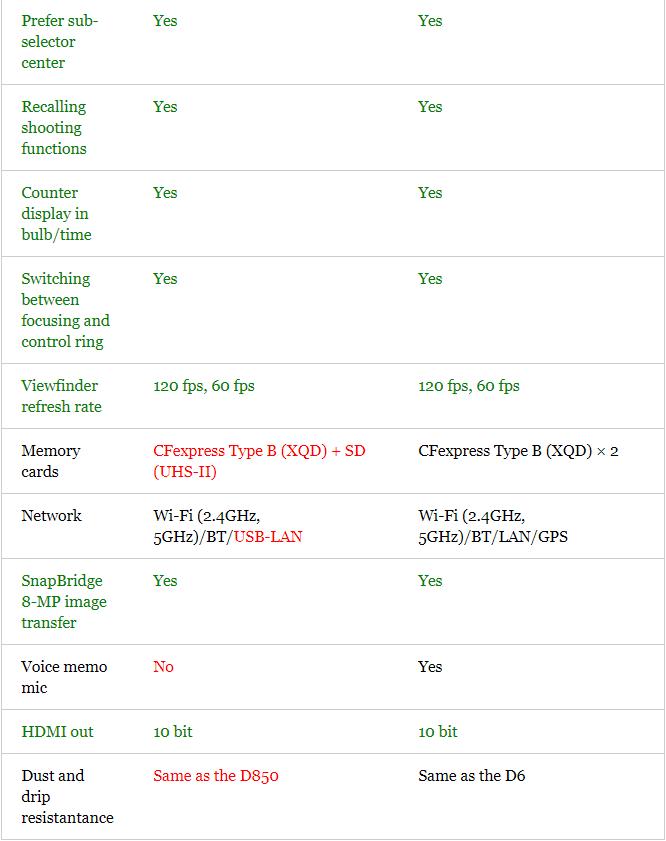Select the "Recalling shooting functions" row label
Screen dimensions: 666x841
[x=54, y=127]
